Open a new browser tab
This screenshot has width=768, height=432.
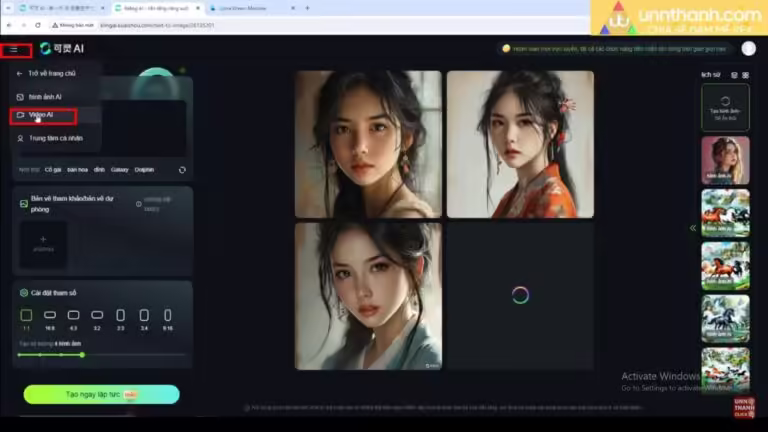point(308,8)
